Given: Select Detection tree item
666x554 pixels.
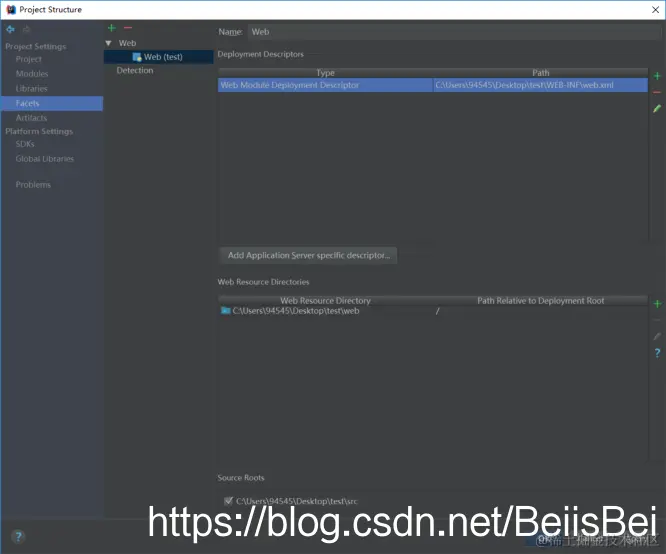Looking at the screenshot, I should [135, 71].
